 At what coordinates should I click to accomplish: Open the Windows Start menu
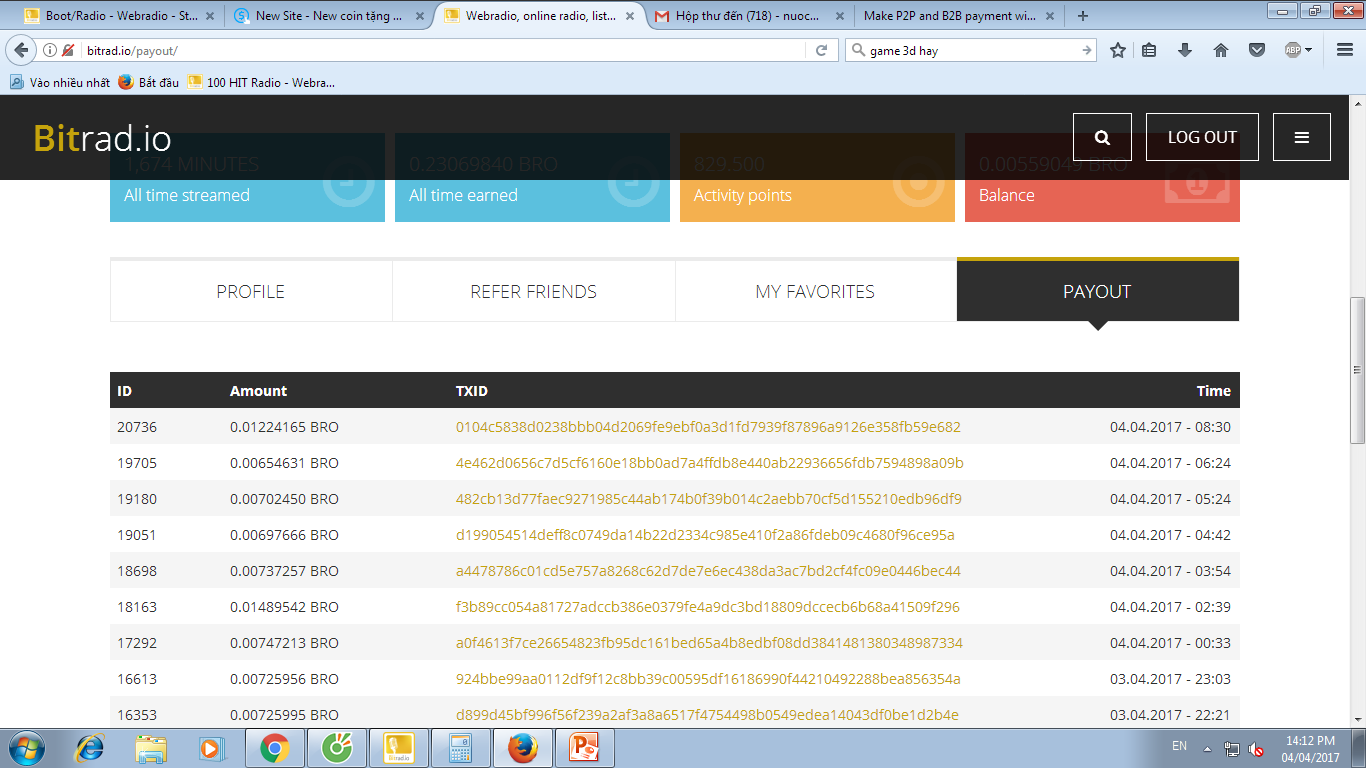click(x=26, y=748)
